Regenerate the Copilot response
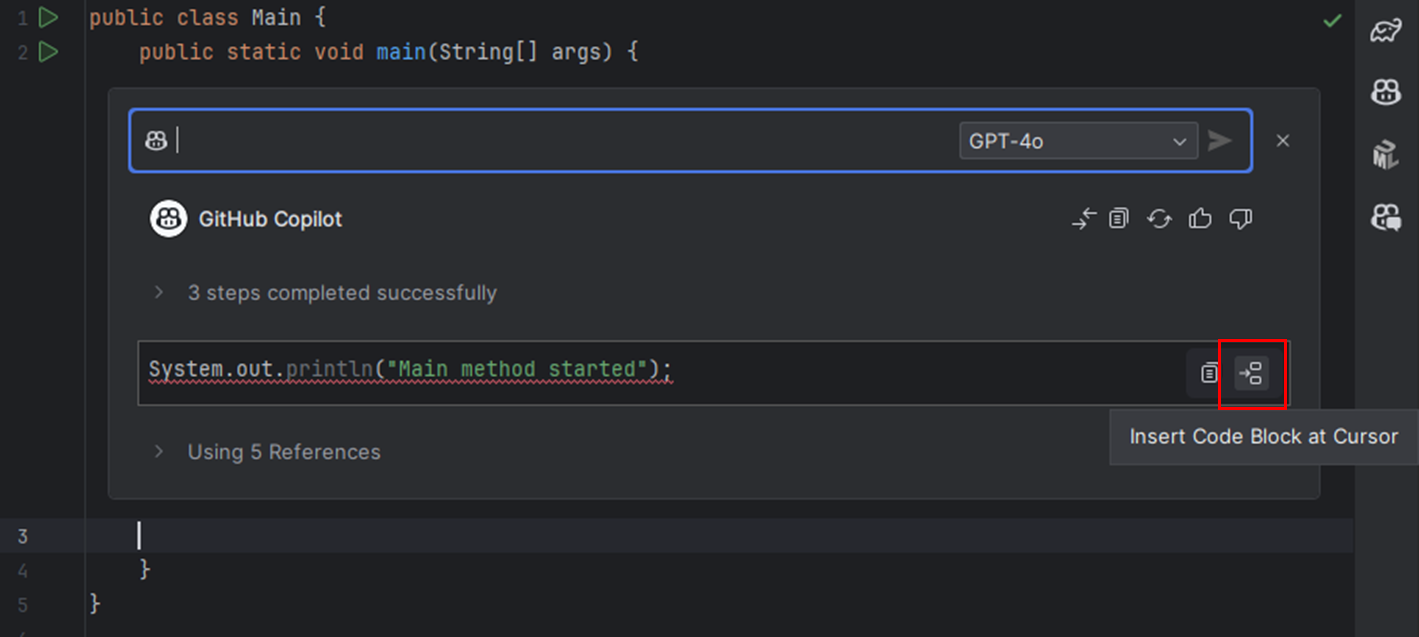 click(x=1159, y=219)
